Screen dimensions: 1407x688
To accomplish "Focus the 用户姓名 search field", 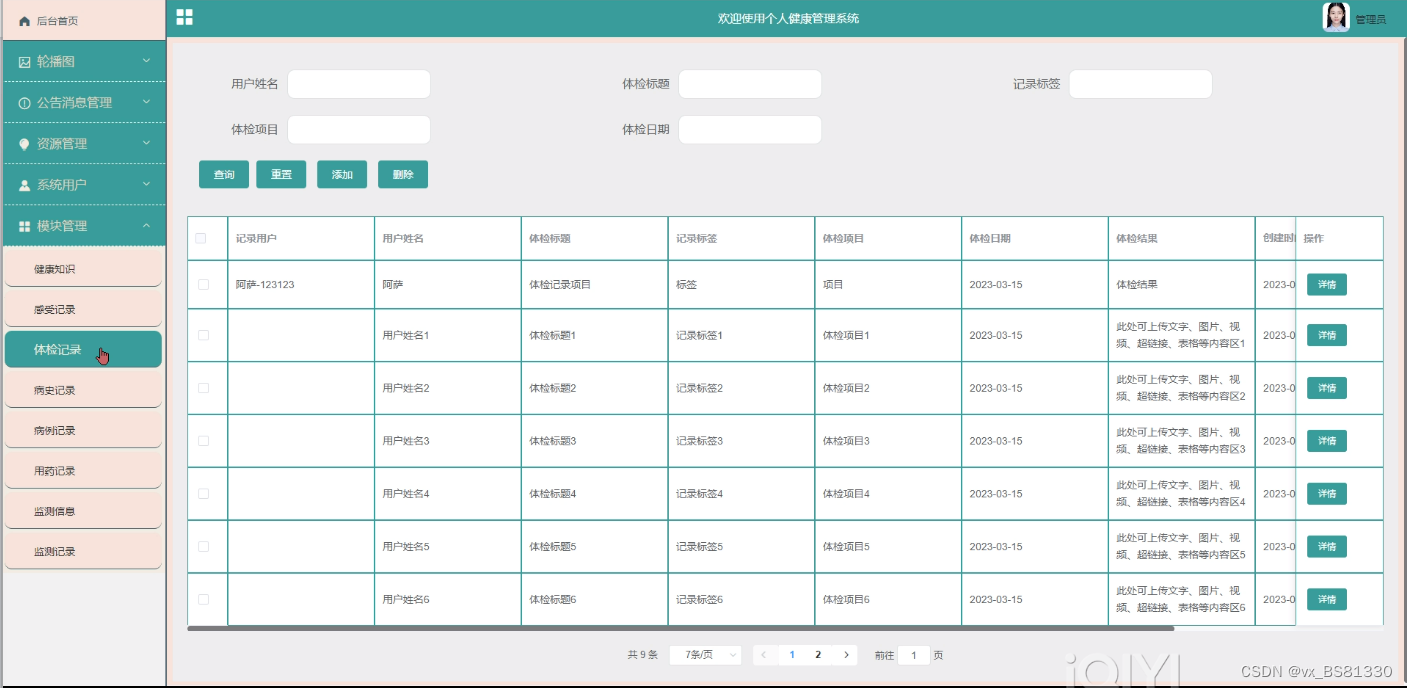I will coord(359,84).
